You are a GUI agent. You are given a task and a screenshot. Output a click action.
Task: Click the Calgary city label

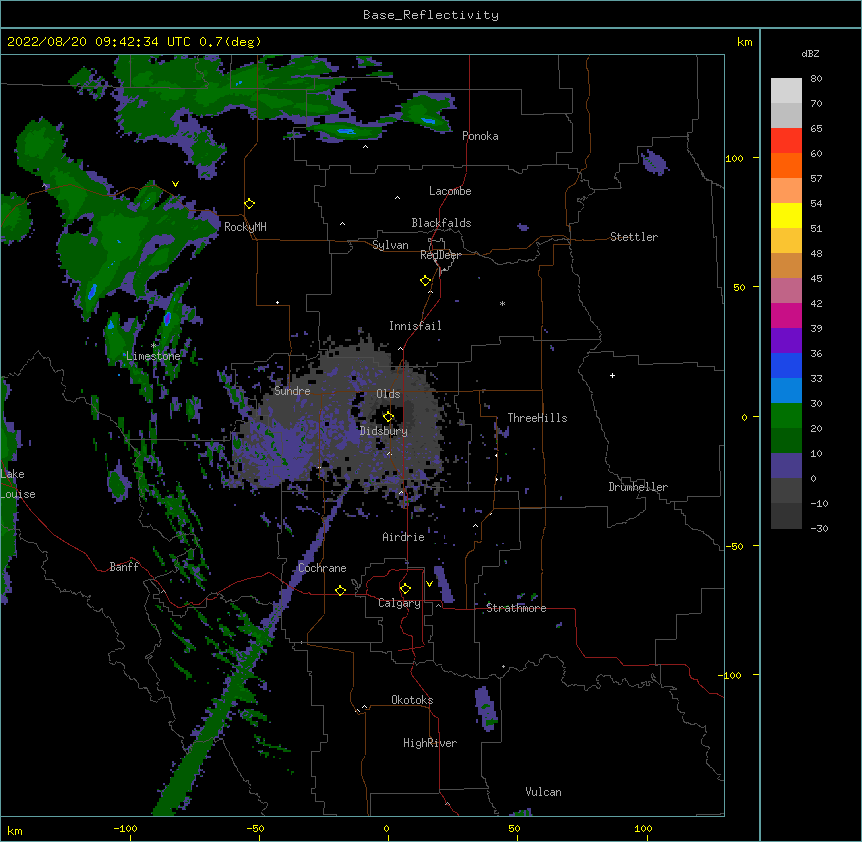[x=399, y=603]
